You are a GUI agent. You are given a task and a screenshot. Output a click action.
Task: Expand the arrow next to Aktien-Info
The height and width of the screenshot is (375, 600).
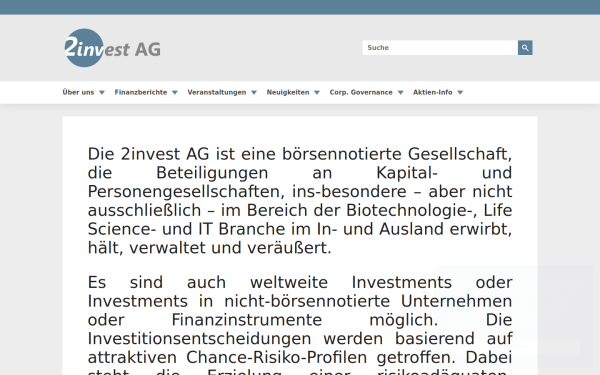460,93
